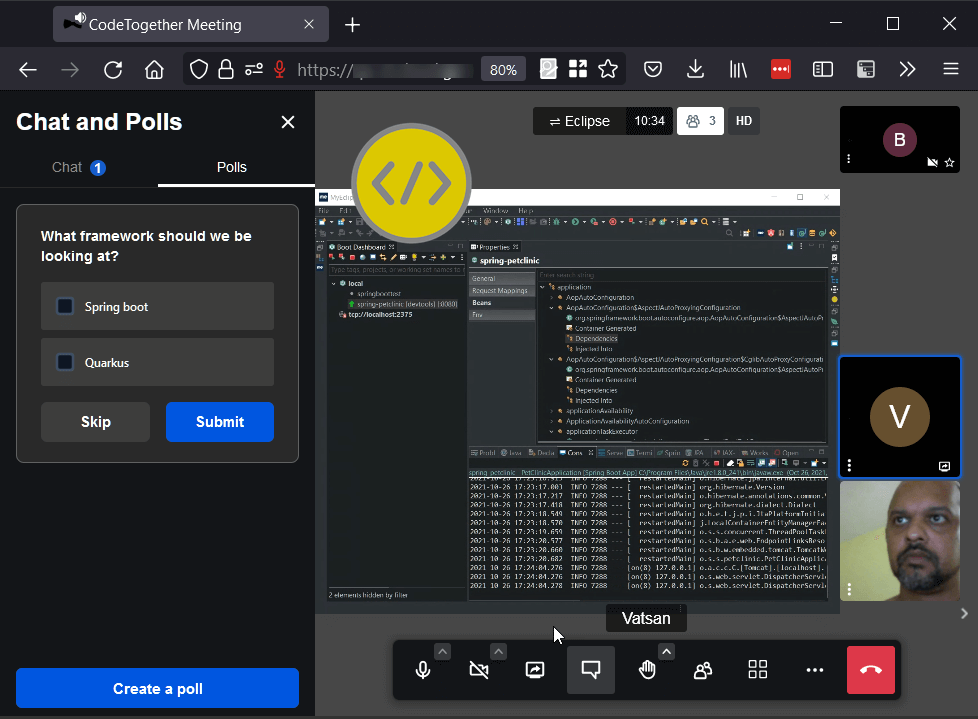Hang up the call

871,670
